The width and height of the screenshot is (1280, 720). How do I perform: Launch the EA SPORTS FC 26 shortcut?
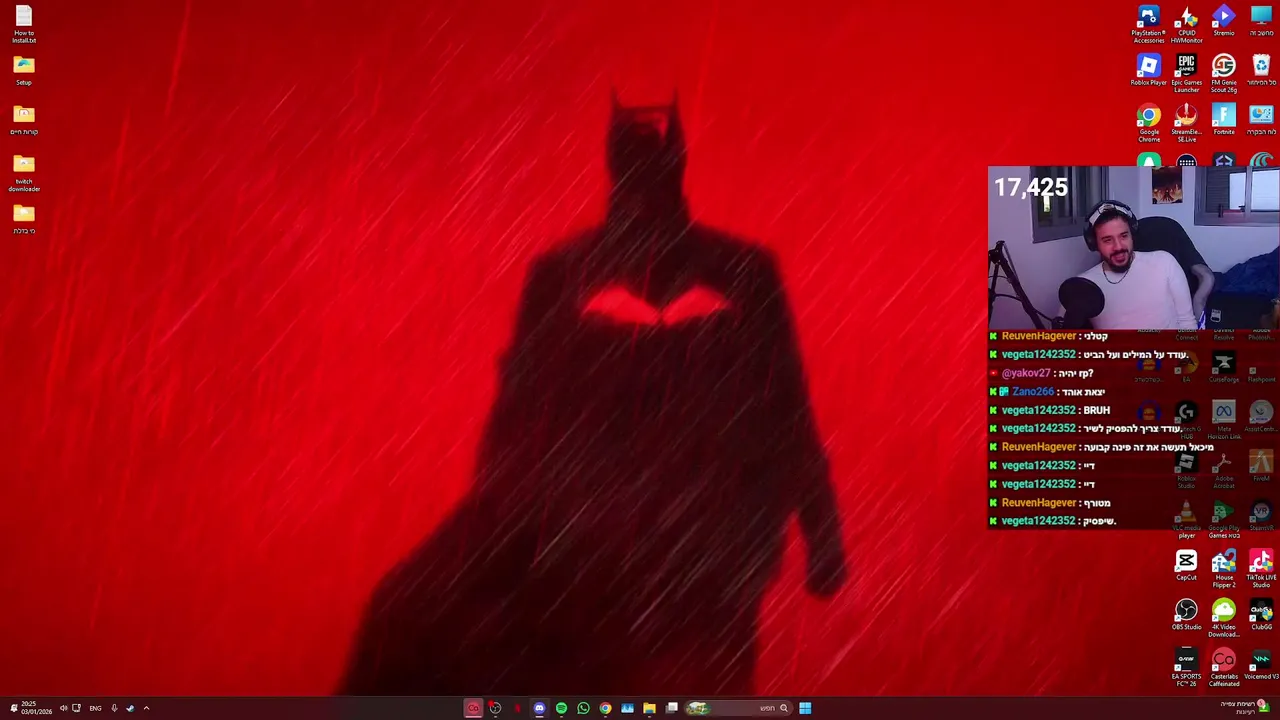(1186, 667)
